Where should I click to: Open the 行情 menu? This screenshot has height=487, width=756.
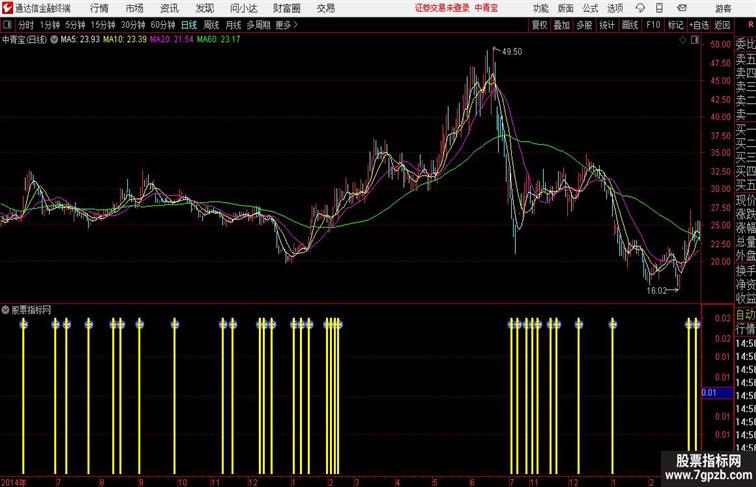coord(99,8)
